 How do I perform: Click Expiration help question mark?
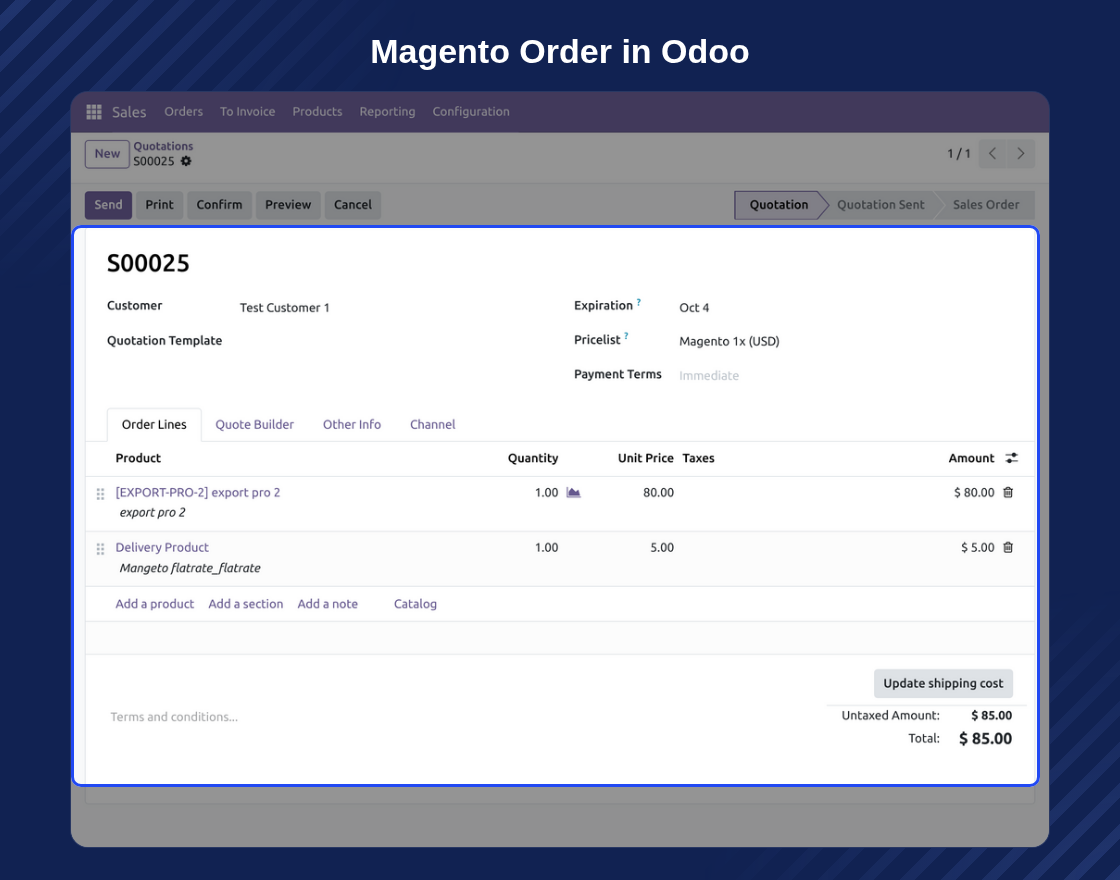point(639,302)
